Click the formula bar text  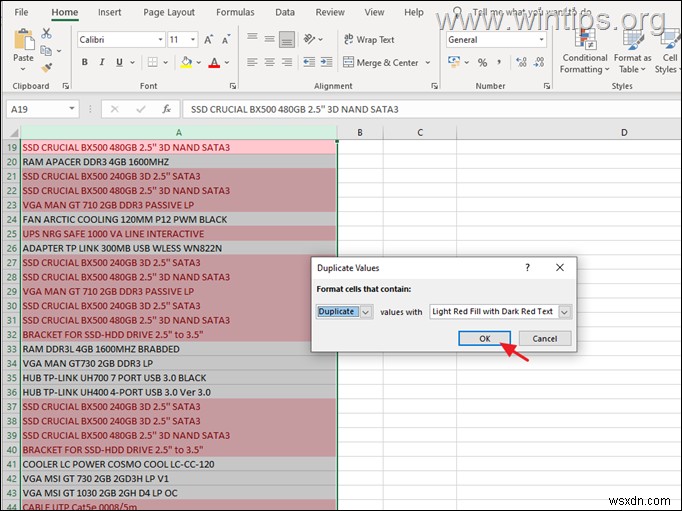coord(294,109)
